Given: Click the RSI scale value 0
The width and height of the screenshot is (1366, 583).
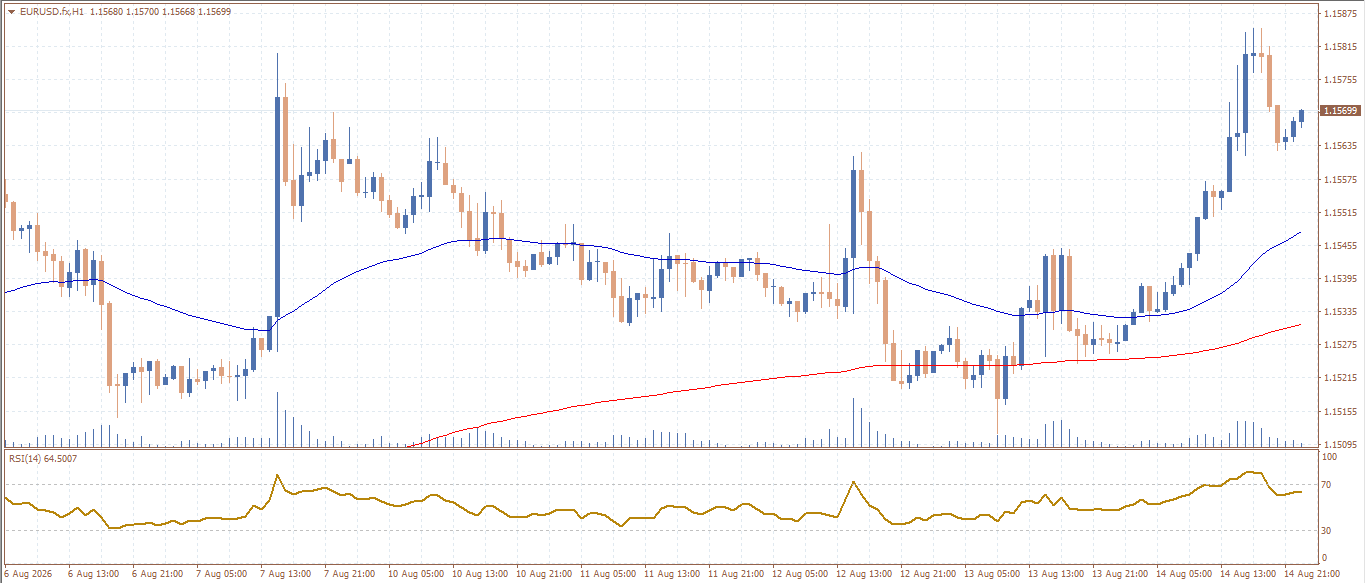Looking at the screenshot, I should (1325, 558).
